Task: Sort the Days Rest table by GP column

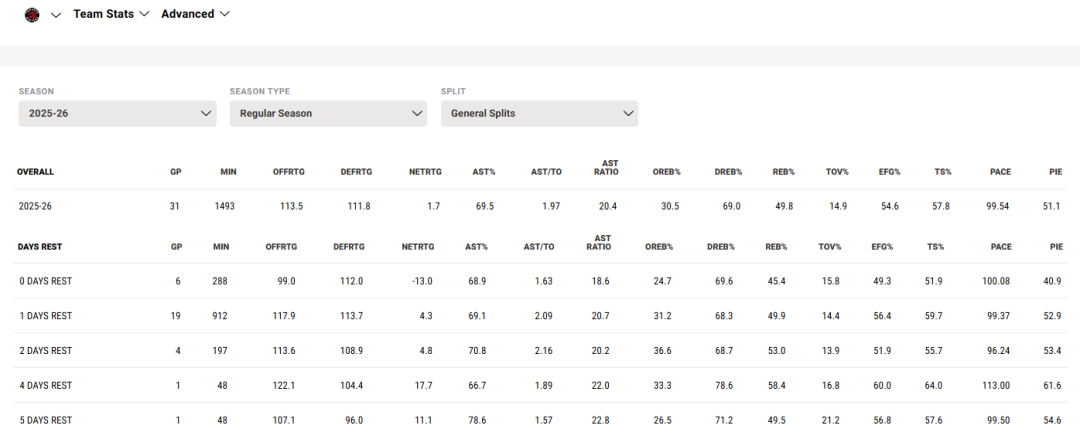Action: 178,246
